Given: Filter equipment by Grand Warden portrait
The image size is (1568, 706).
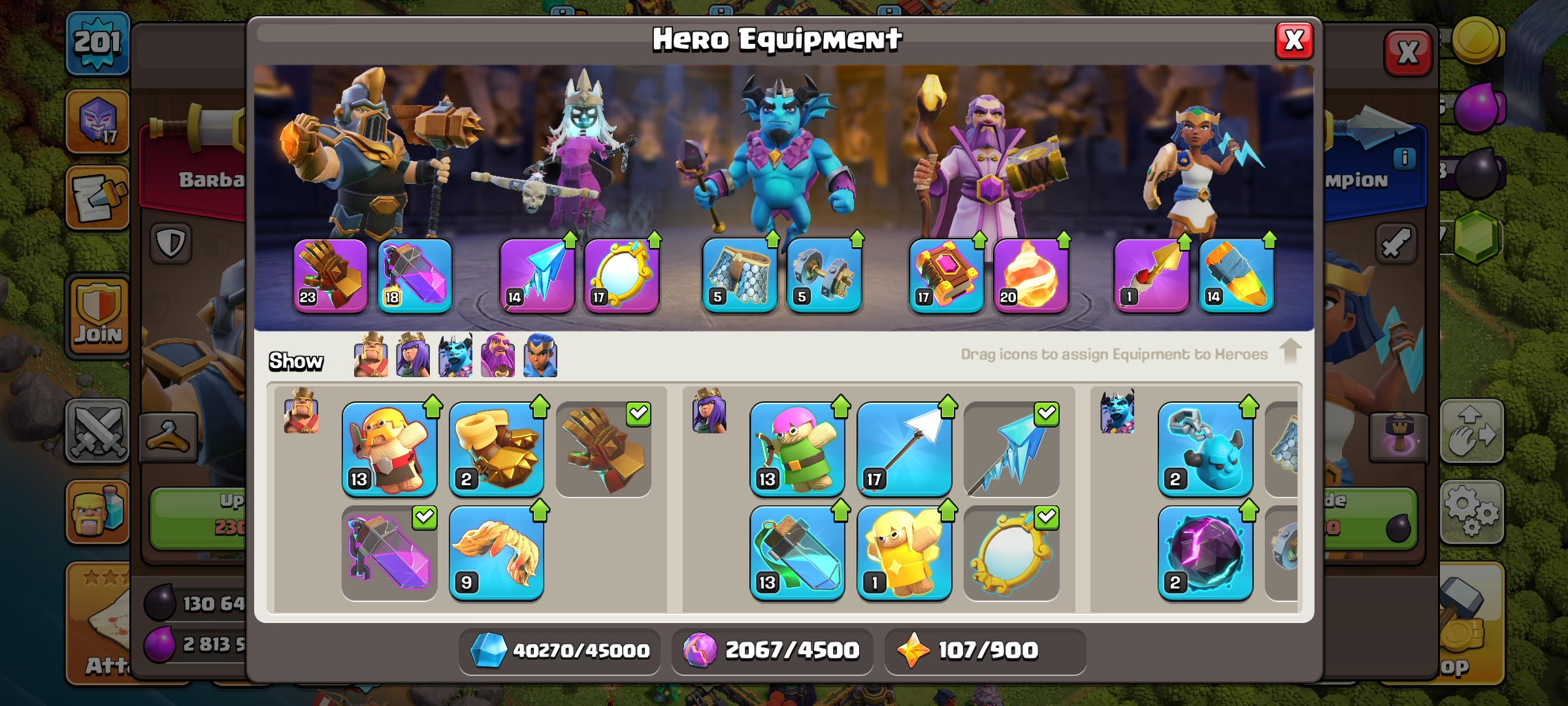Looking at the screenshot, I should tap(498, 356).
